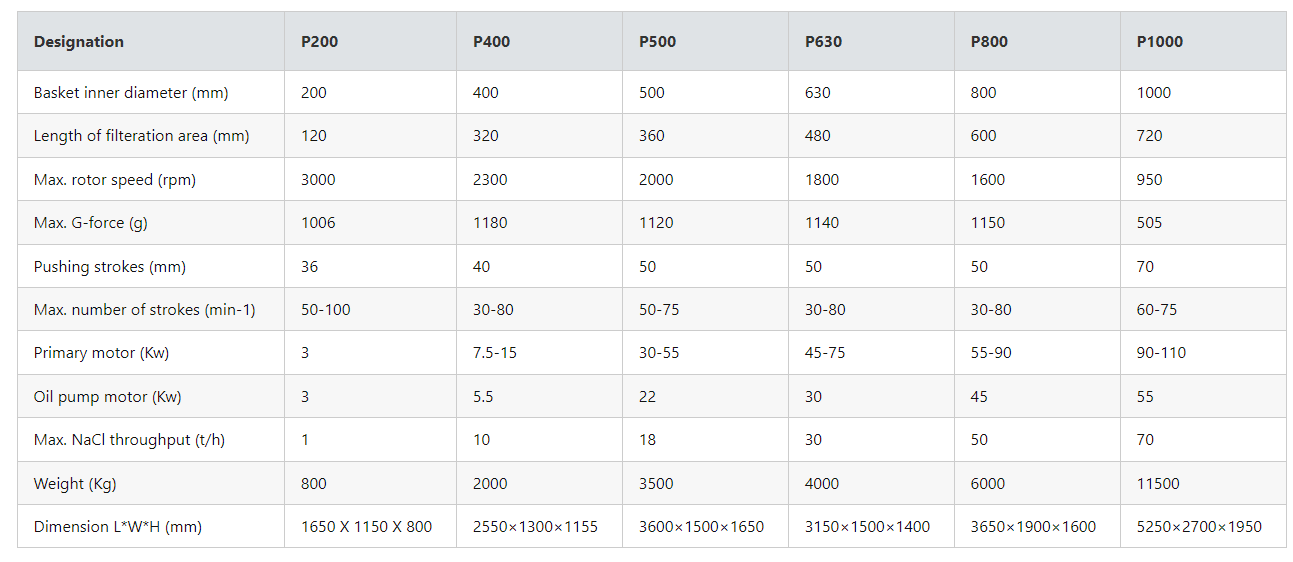Select the P200 rotor speed value 3000
The height and width of the screenshot is (562, 1293).
click(318, 180)
